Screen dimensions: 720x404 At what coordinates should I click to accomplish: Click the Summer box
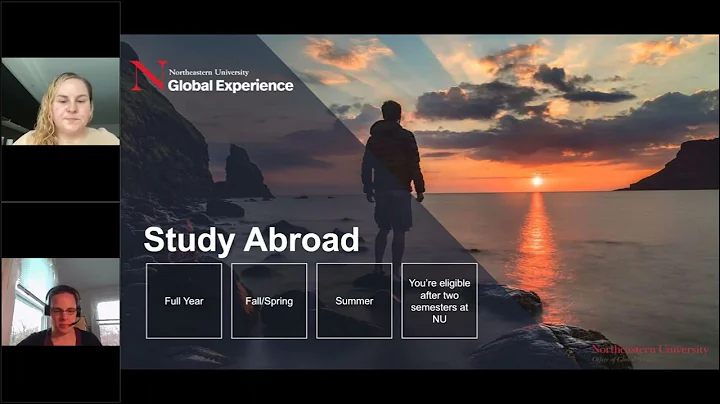354,301
